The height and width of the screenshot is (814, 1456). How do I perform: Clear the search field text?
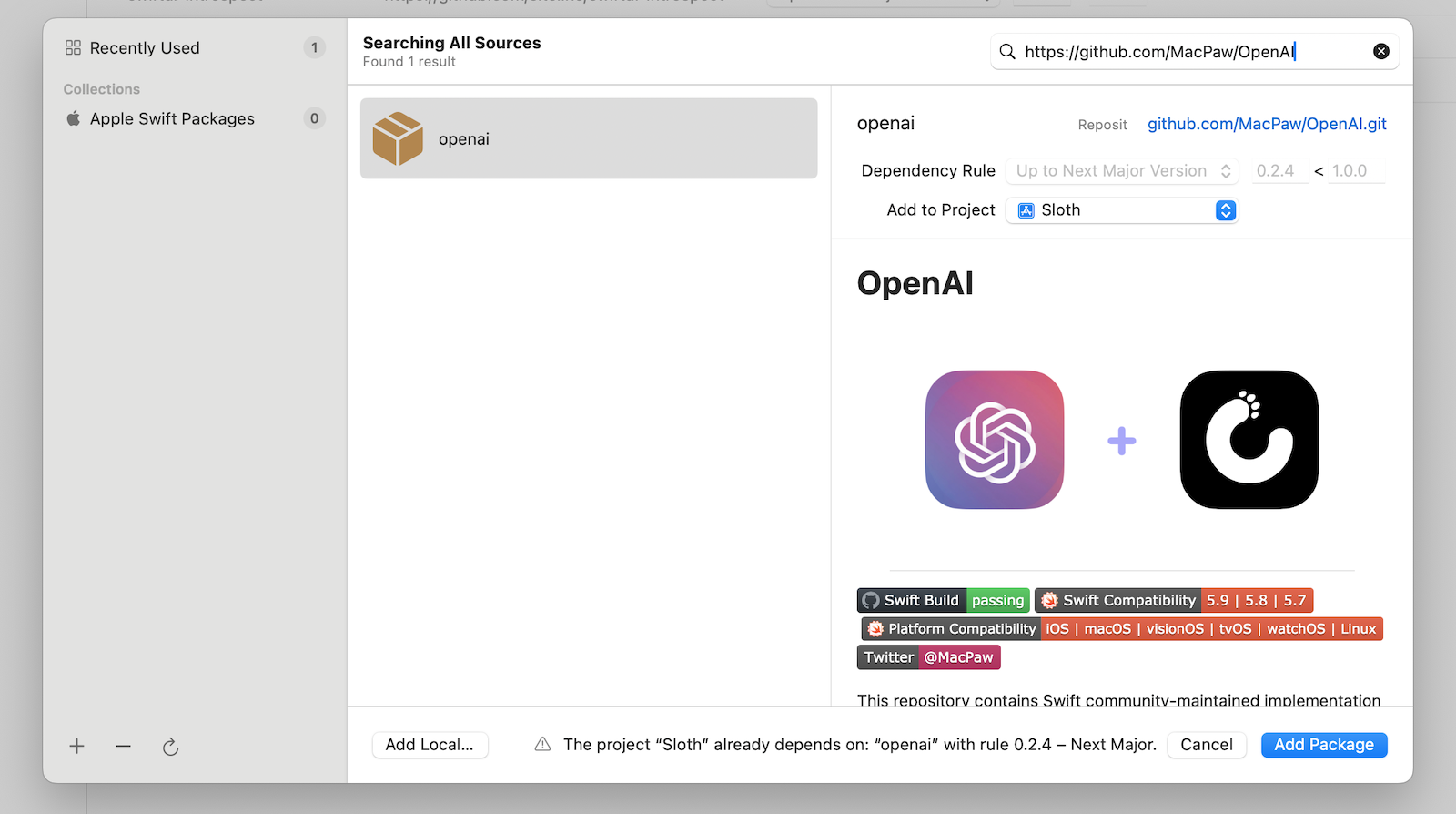coord(1381,51)
